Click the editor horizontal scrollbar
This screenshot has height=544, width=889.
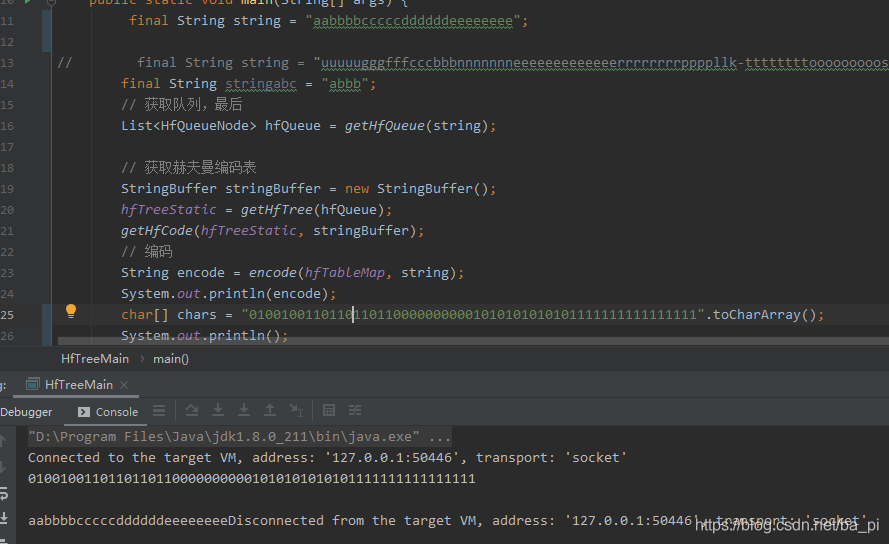tap(473, 341)
